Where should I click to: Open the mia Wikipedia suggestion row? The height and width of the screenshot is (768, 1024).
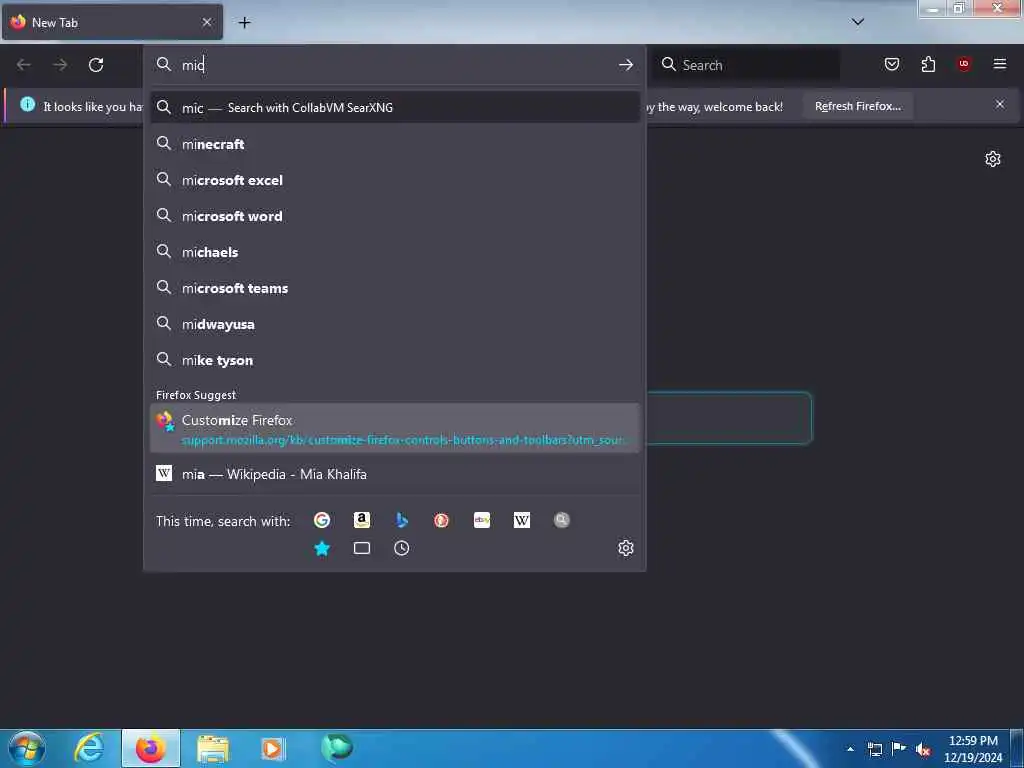[x=394, y=474]
